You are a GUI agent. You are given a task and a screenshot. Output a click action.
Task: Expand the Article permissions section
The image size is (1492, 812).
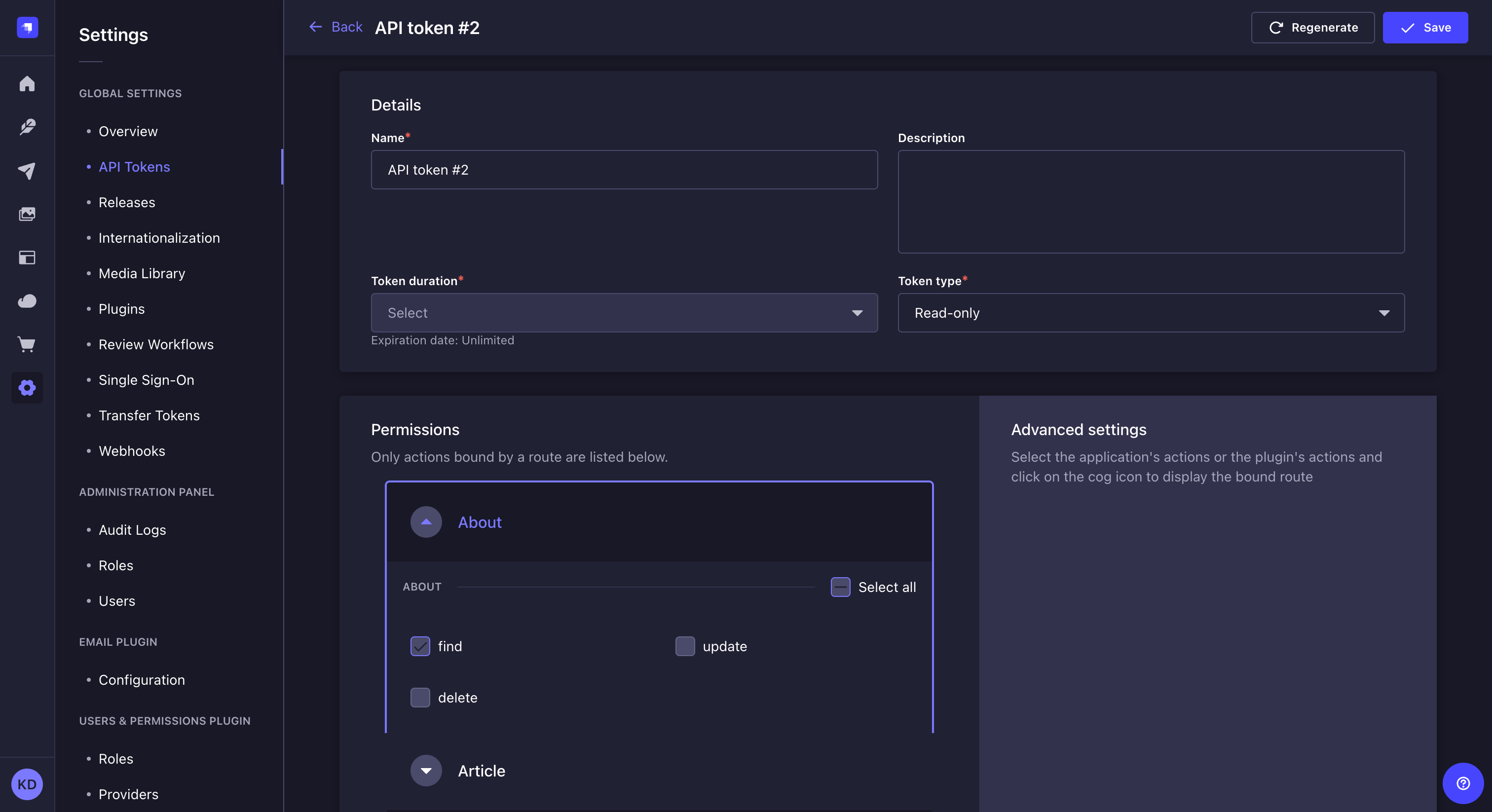pyautogui.click(x=426, y=771)
